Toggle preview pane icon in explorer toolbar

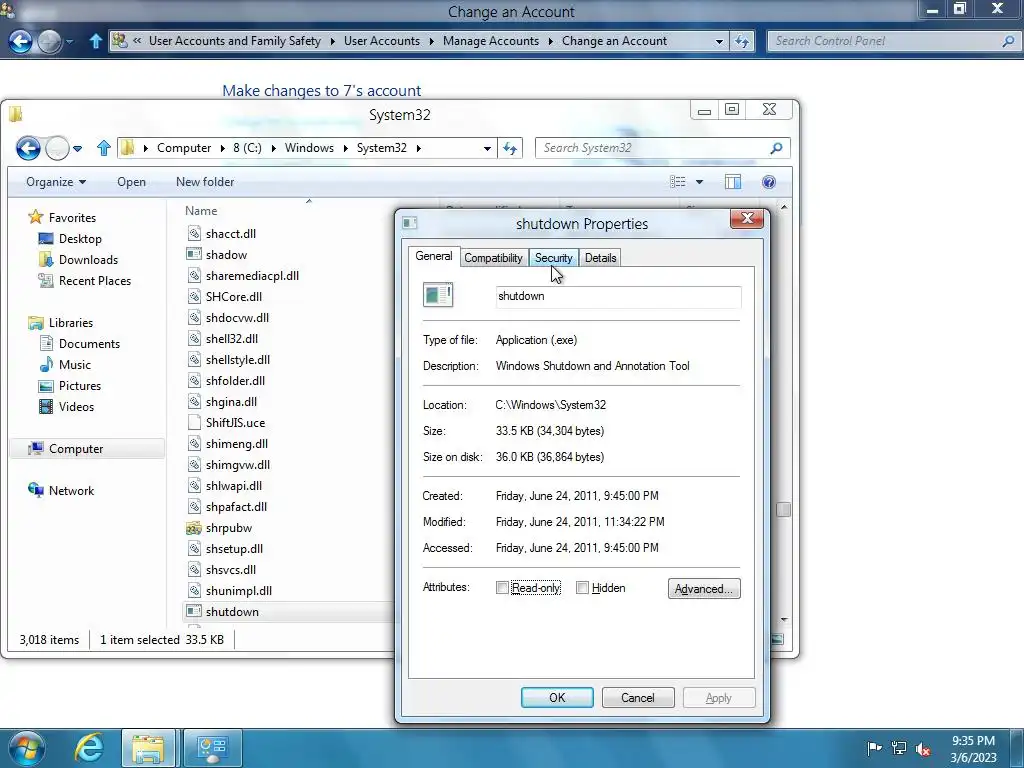point(733,182)
